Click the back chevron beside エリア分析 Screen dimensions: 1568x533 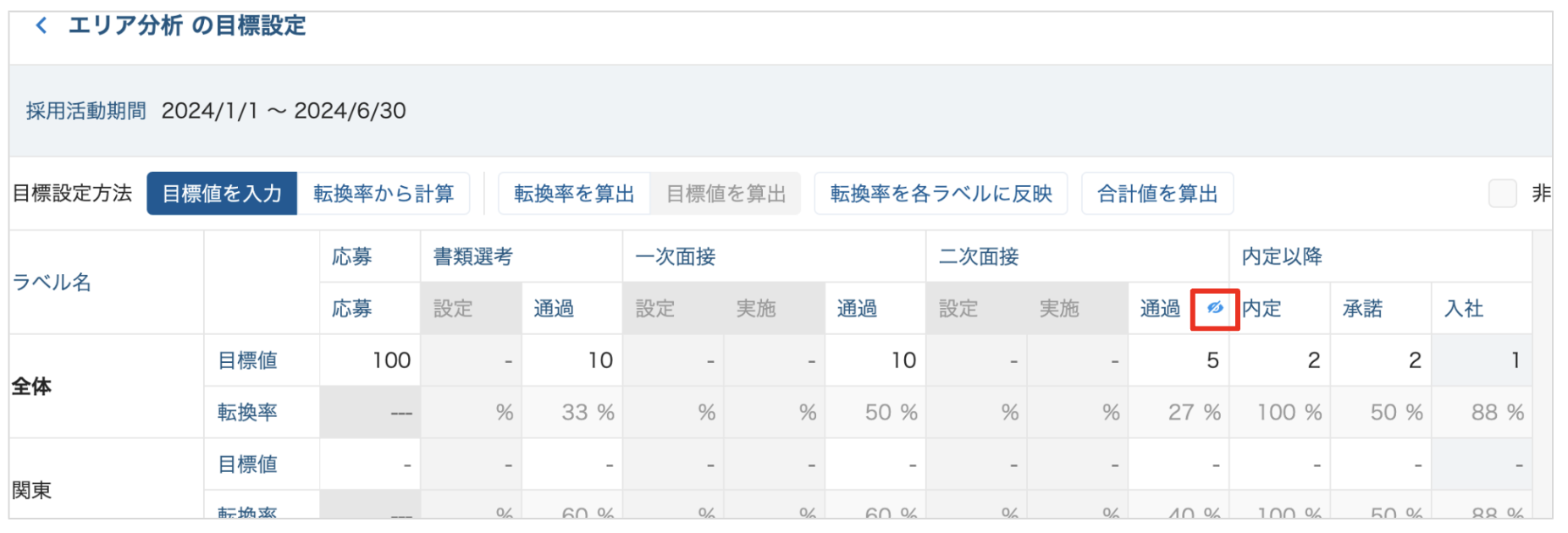[41, 25]
